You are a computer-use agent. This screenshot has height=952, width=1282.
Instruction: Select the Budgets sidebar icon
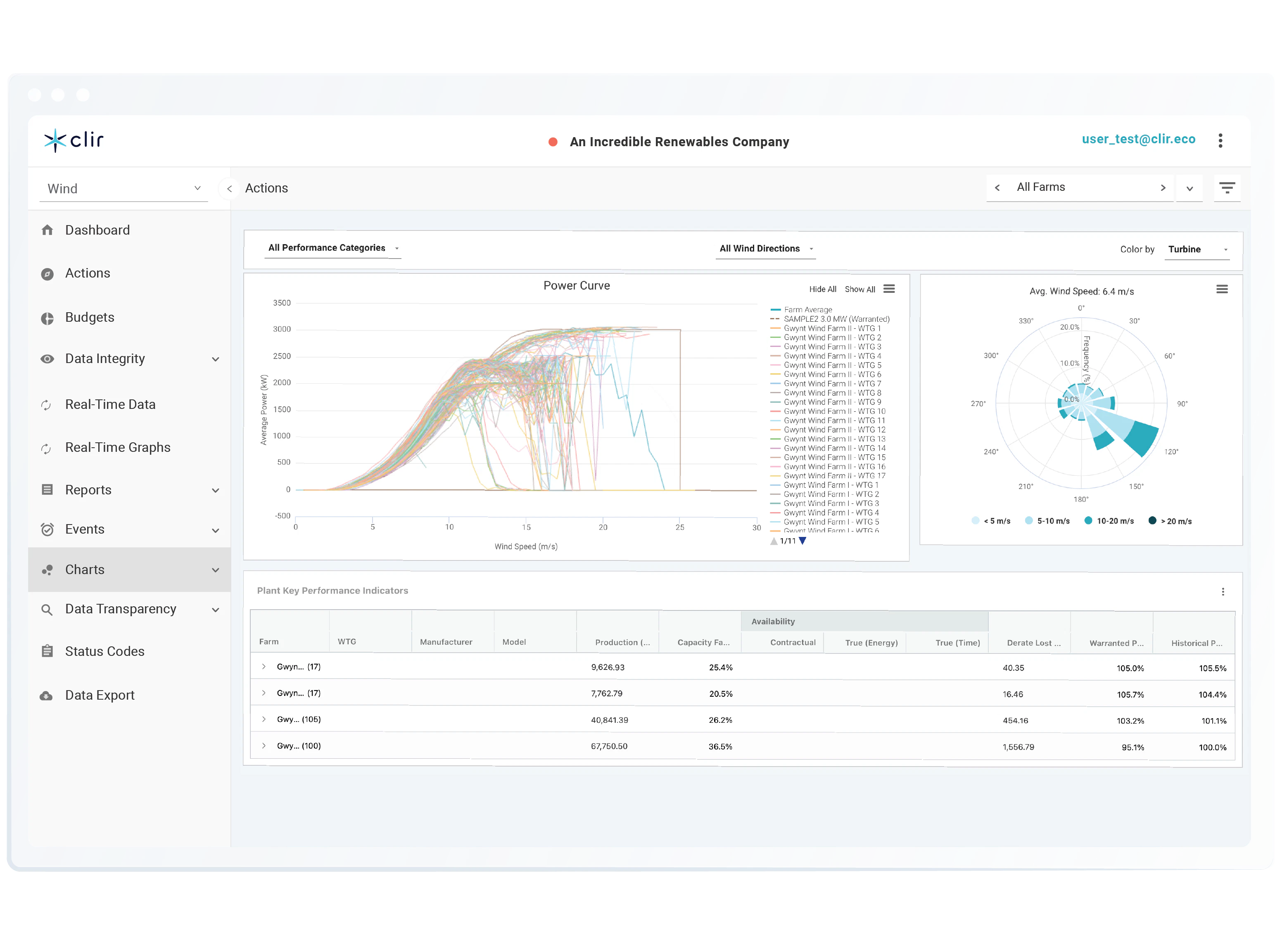(x=47, y=318)
